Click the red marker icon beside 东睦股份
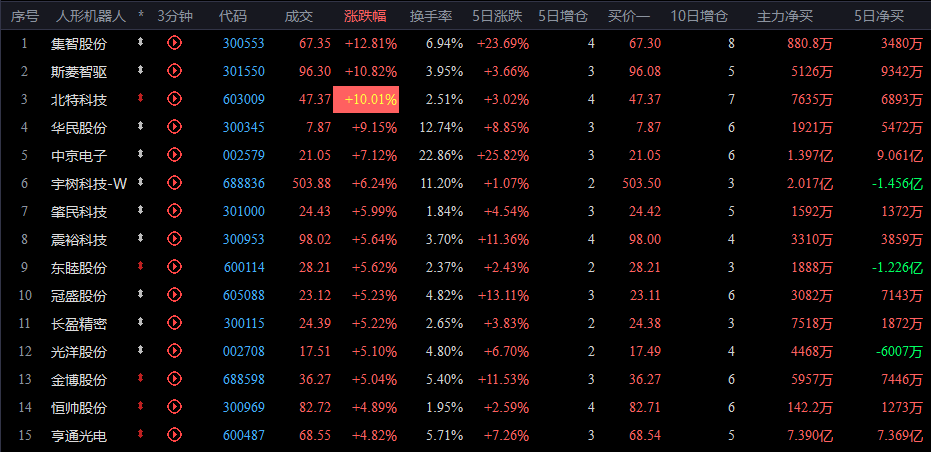This screenshot has width=931, height=452. coord(141,267)
